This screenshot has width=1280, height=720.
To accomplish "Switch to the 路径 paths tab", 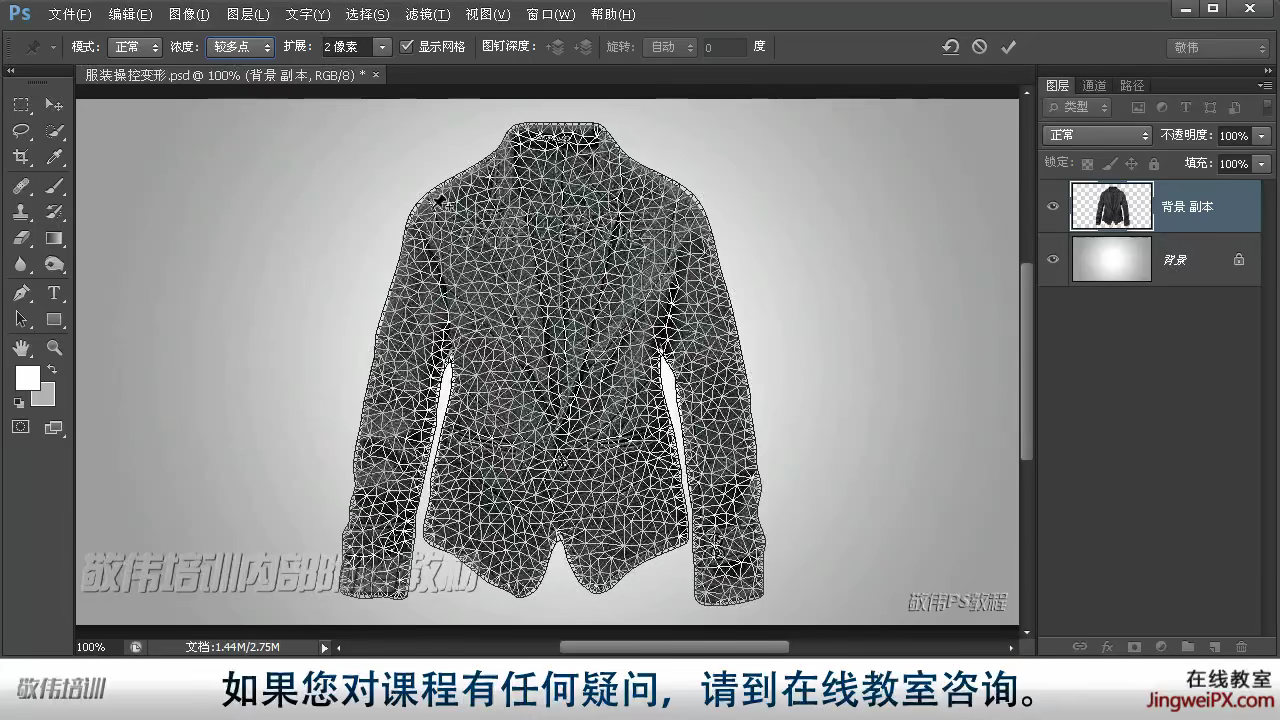I will coord(1132,86).
